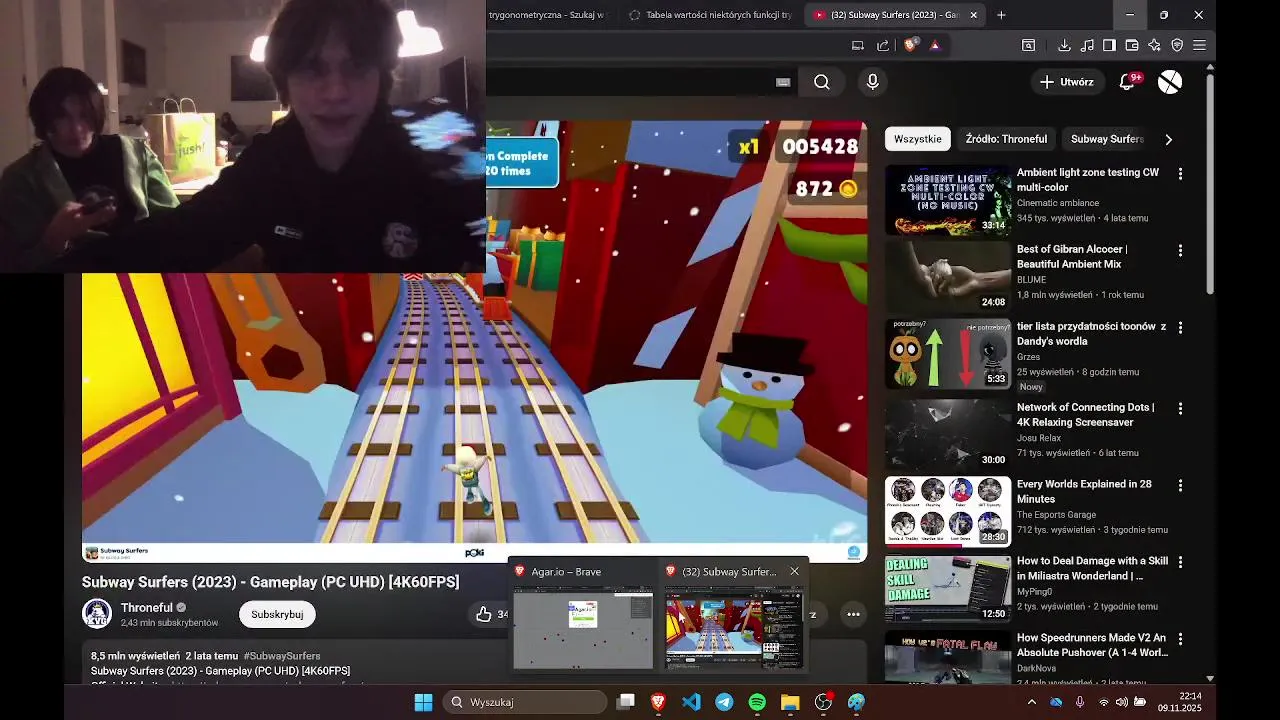Open the YouTube account avatar menu
1280x720 pixels.
point(1170,82)
